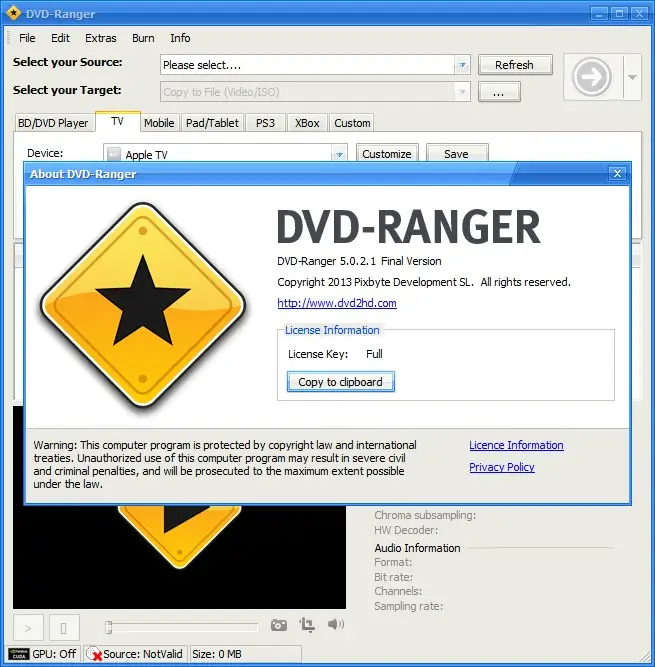Click the Sampling rate label
The height and width of the screenshot is (667, 655).
(x=408, y=606)
